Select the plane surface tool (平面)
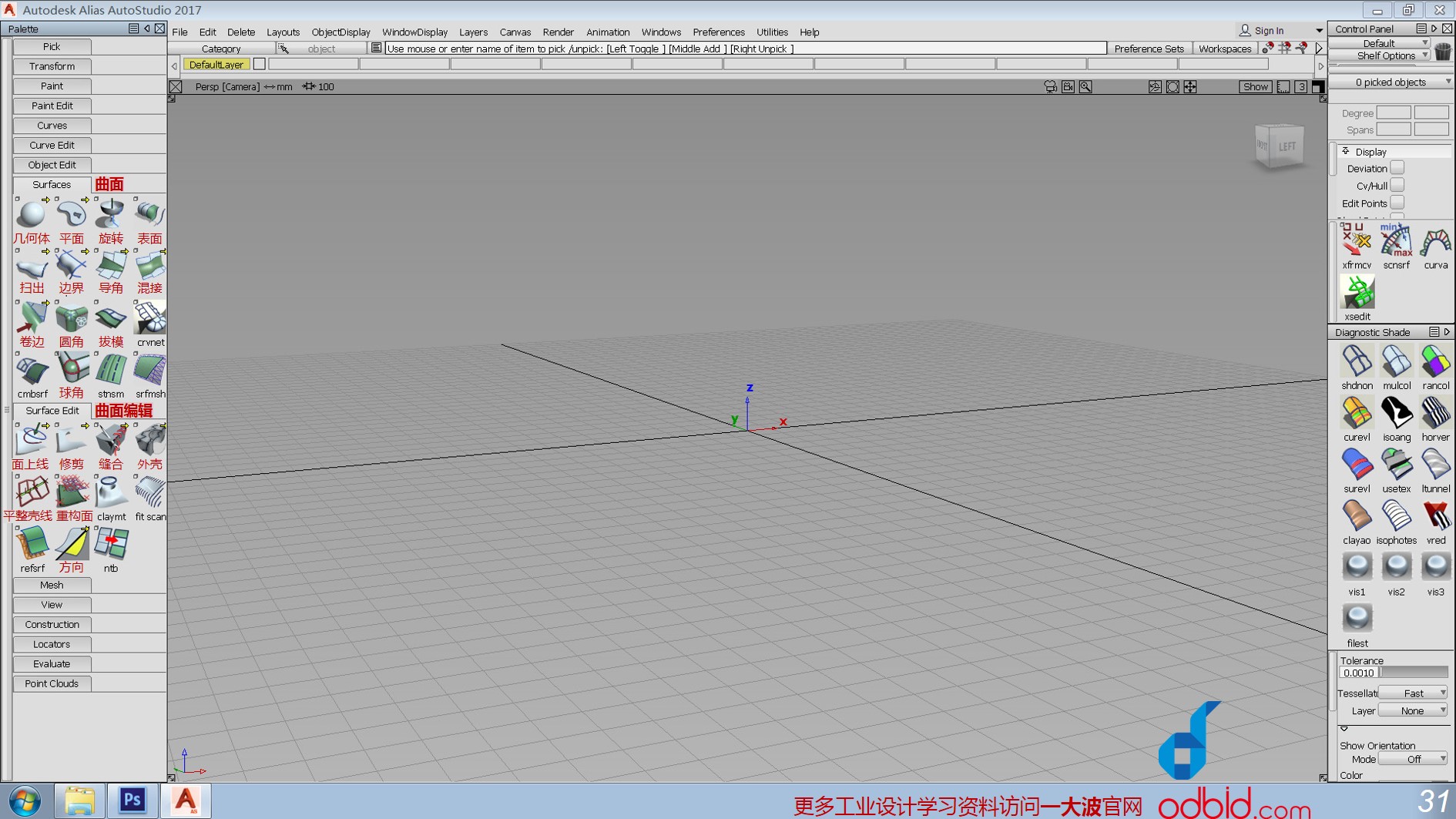1456x819 pixels. (x=71, y=213)
